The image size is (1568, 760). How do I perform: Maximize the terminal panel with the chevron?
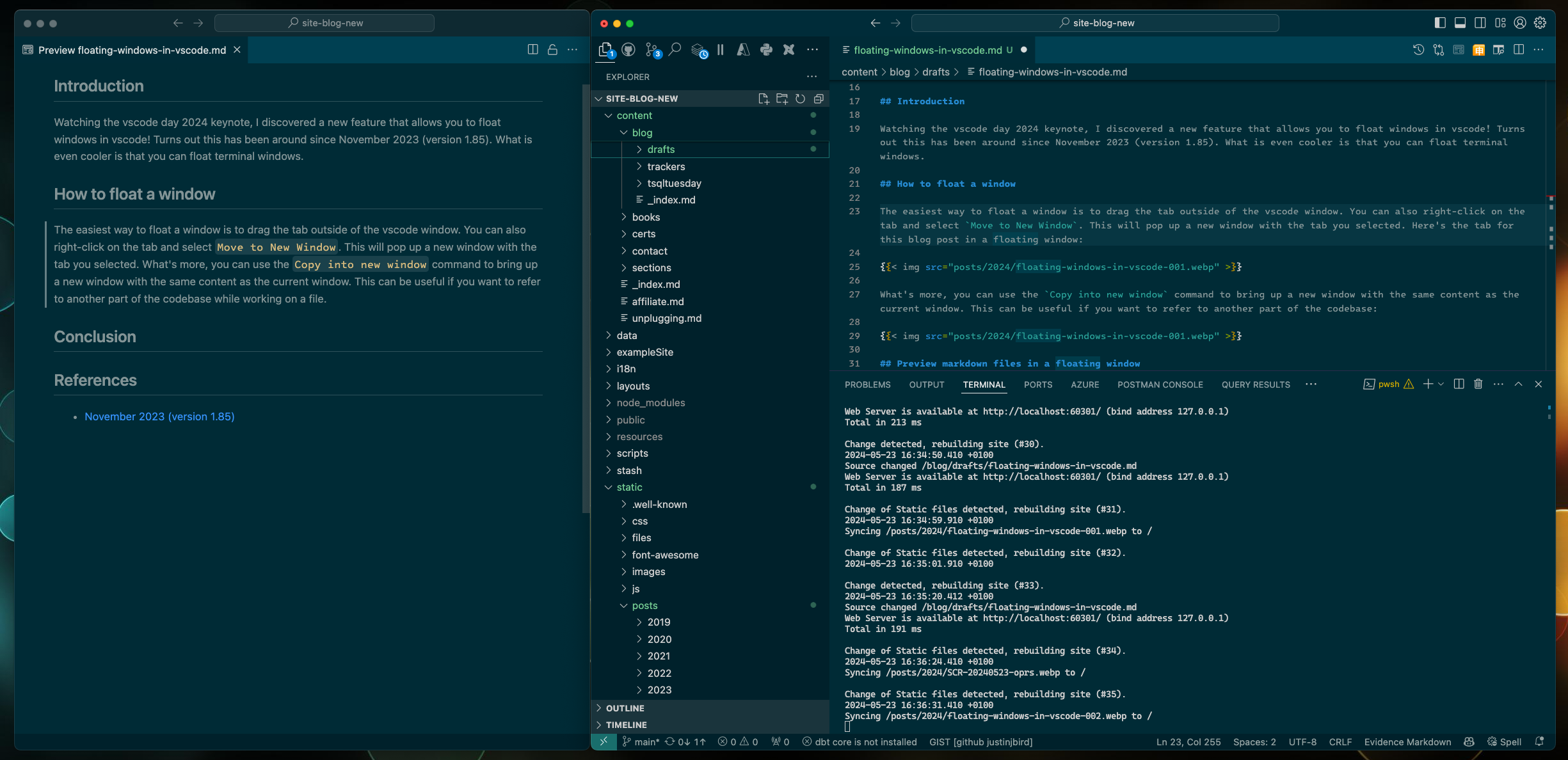[x=1517, y=384]
